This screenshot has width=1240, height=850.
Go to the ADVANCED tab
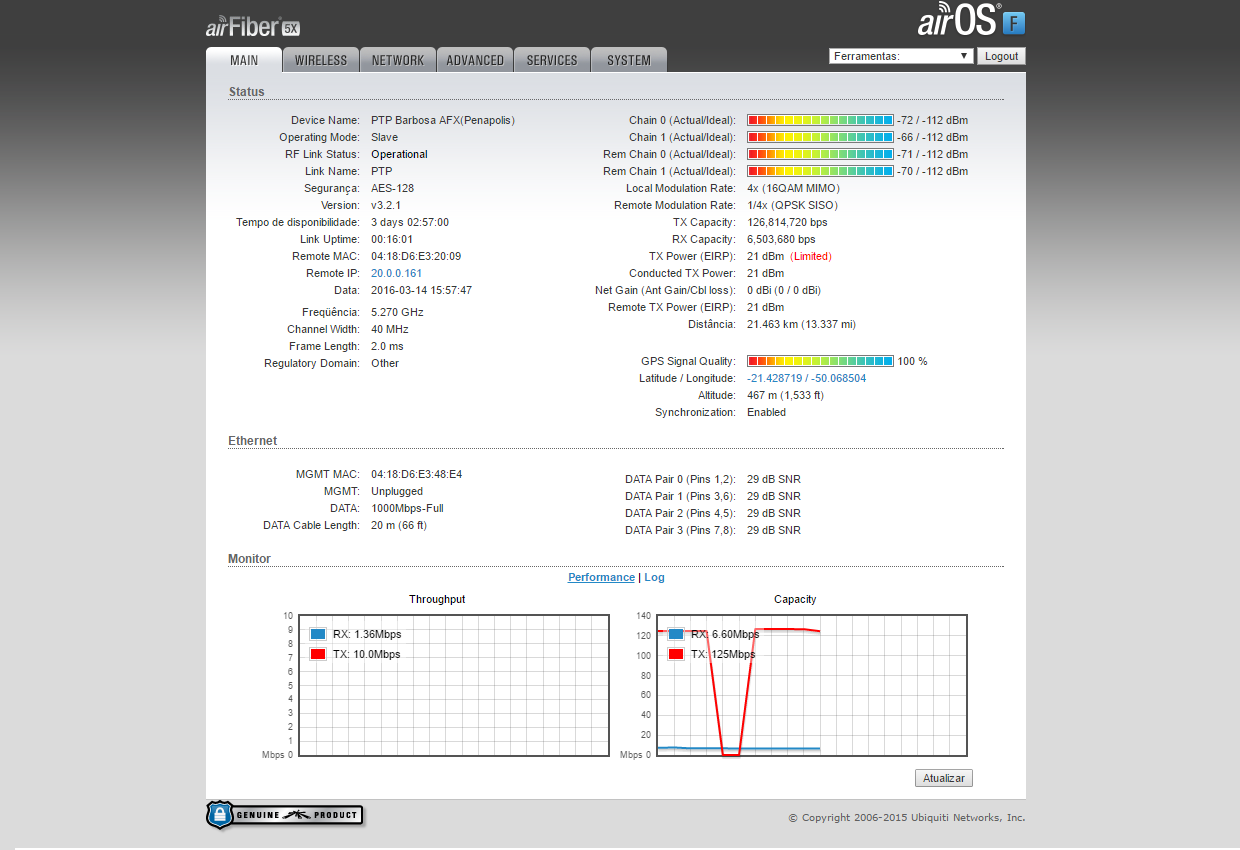[475, 60]
